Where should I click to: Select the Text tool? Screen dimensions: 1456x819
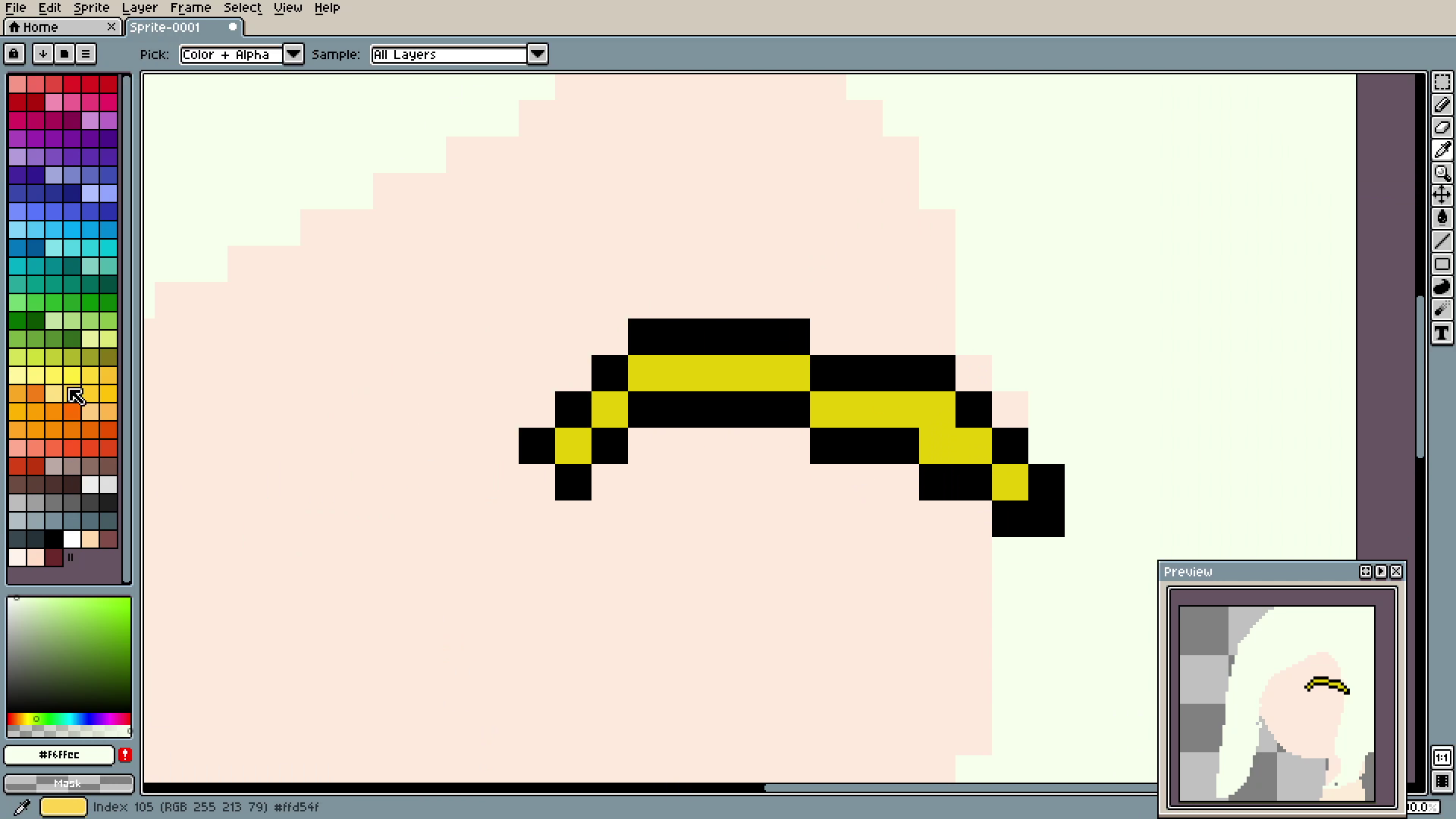click(x=1442, y=334)
